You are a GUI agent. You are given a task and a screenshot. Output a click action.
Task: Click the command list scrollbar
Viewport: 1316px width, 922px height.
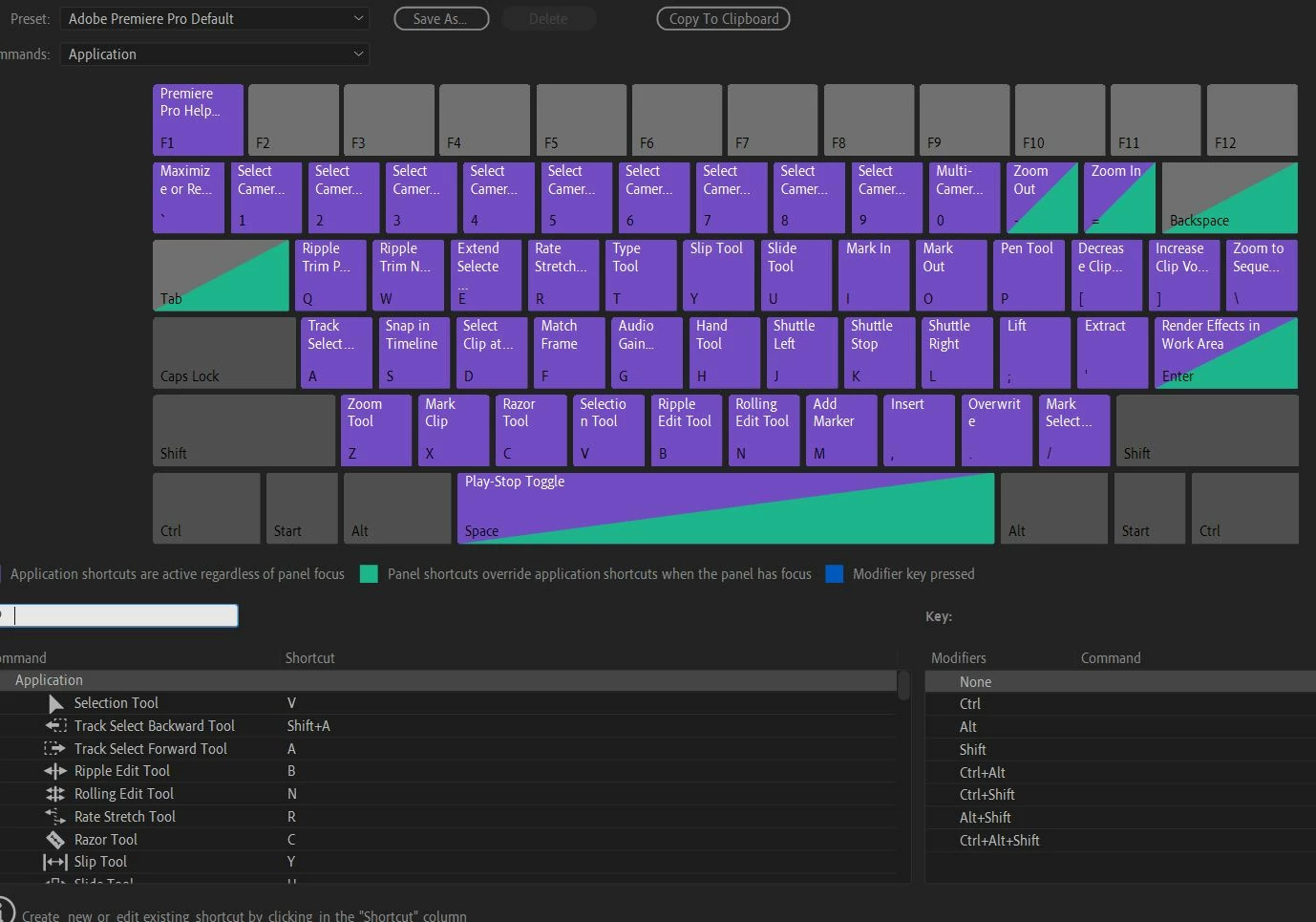point(903,684)
